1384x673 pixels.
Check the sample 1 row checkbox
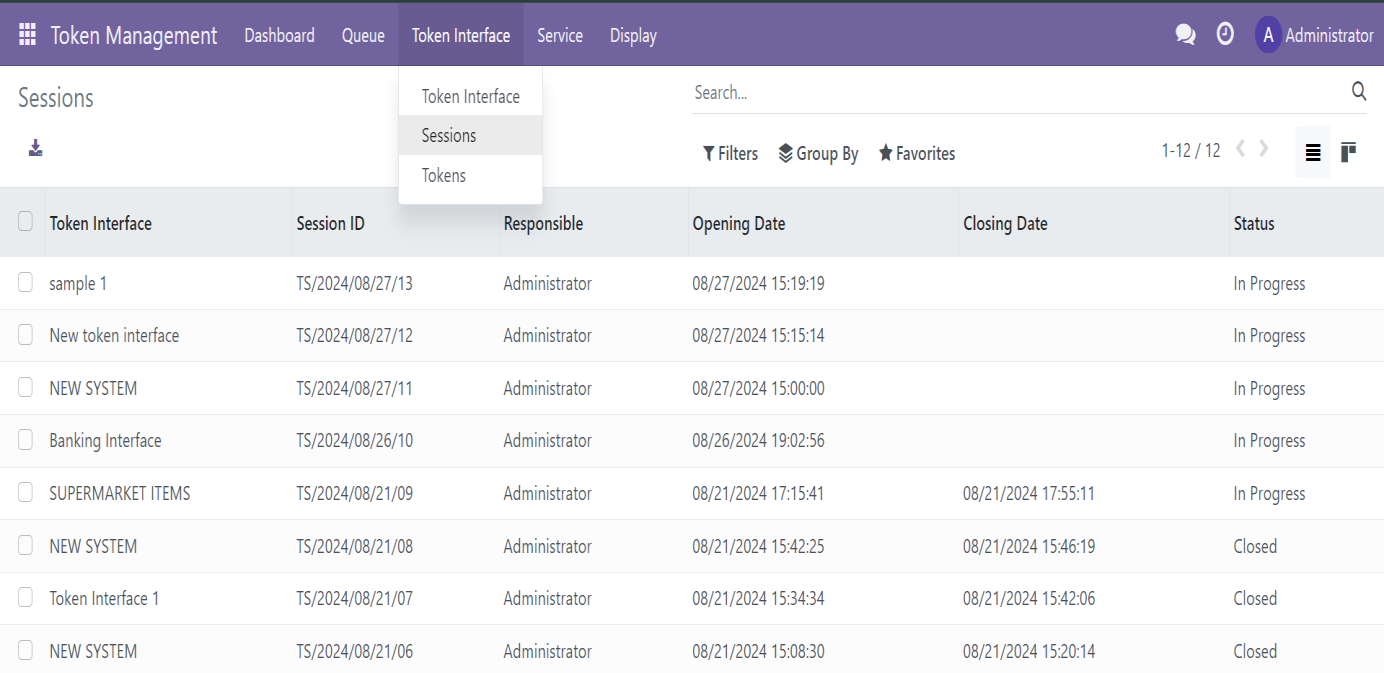pyautogui.click(x=26, y=283)
